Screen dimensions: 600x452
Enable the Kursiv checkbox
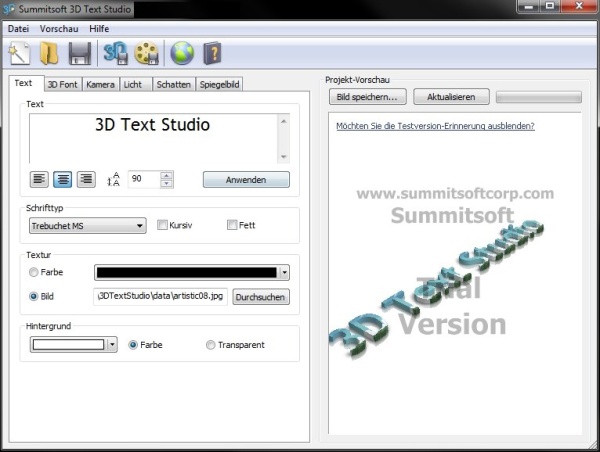click(162, 225)
